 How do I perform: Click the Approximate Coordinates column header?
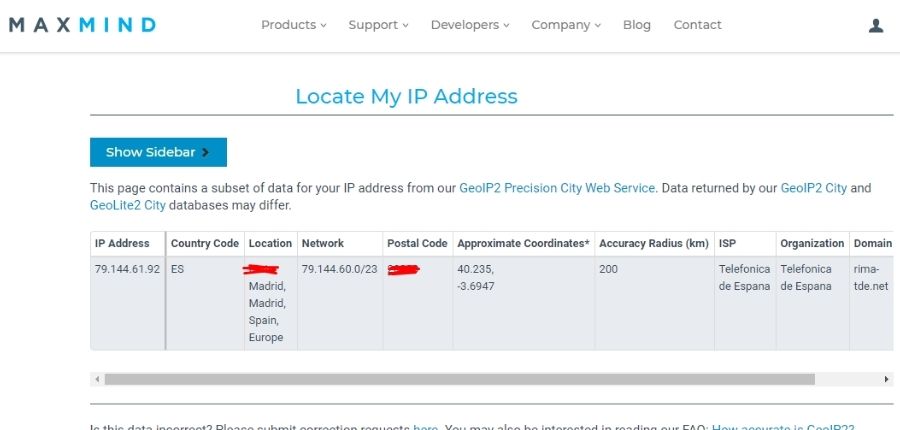pyautogui.click(x=523, y=243)
